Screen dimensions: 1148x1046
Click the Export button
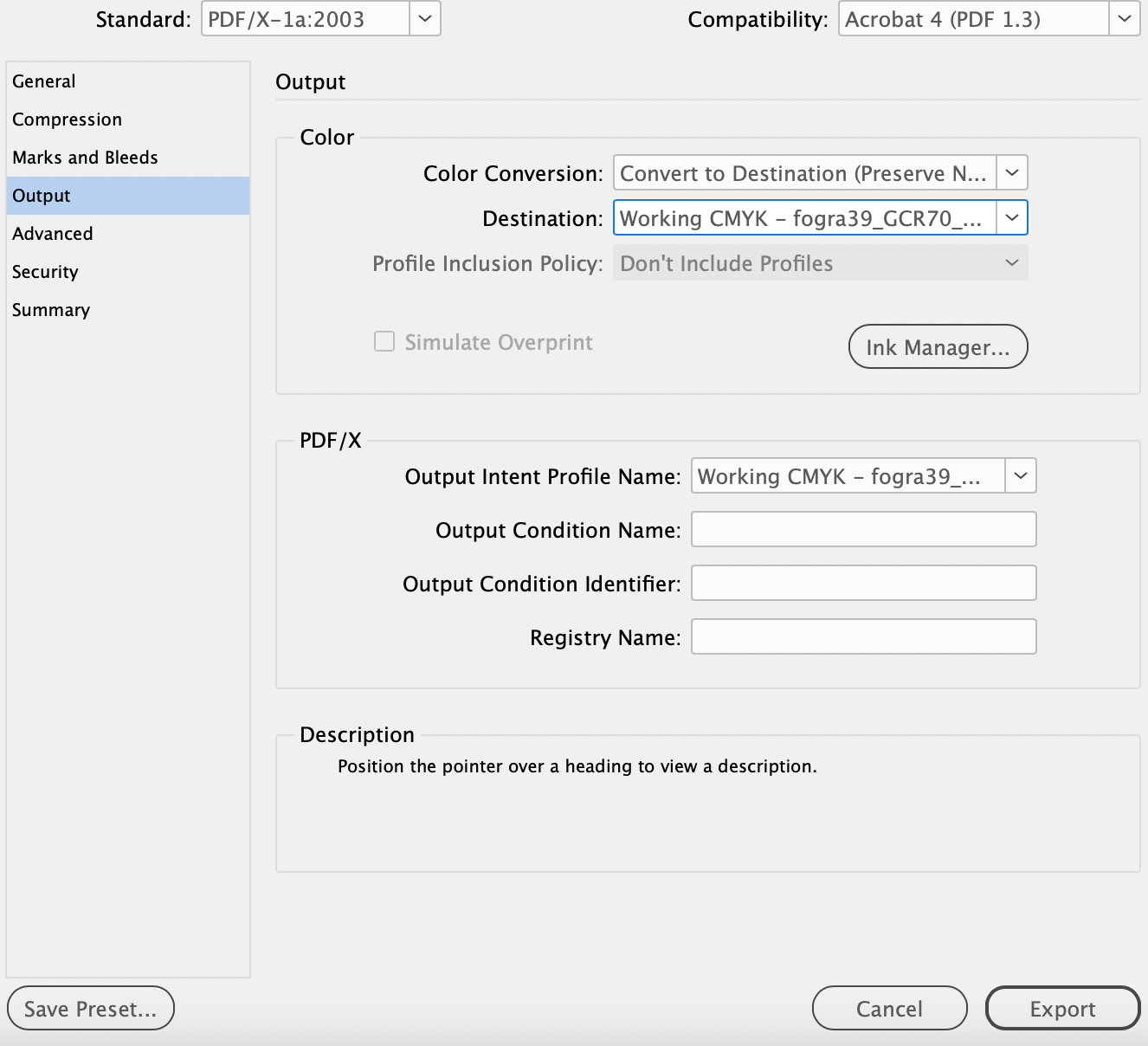point(1062,1009)
